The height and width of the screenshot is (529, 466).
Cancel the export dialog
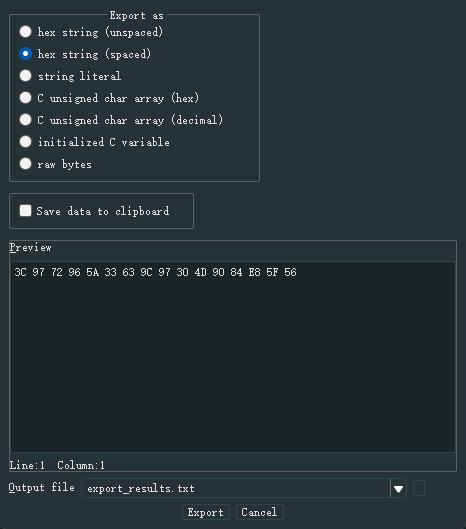259,512
